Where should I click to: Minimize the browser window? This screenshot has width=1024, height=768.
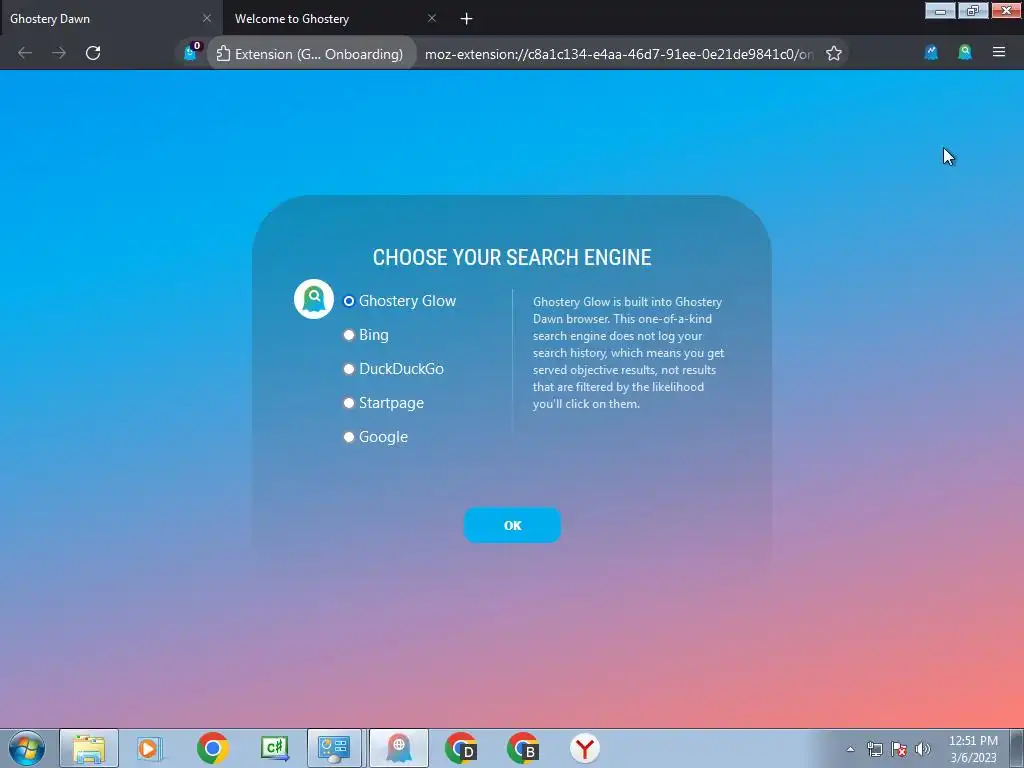940,10
